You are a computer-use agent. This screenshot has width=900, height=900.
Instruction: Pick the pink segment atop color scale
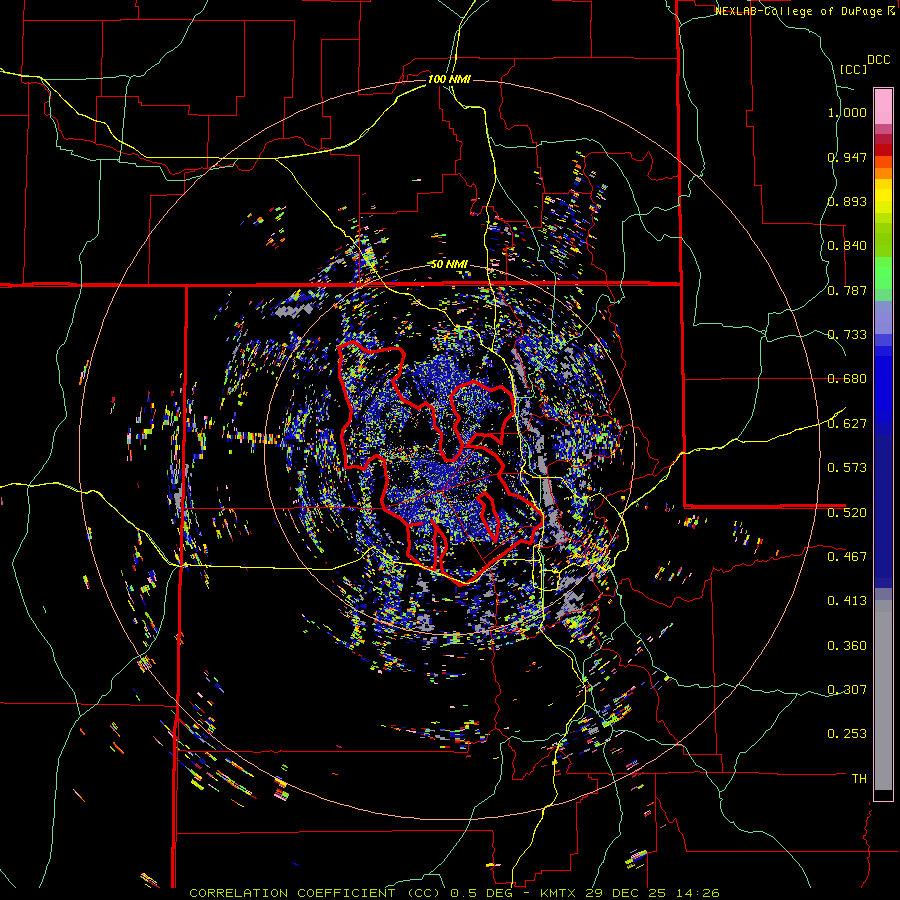[883, 106]
